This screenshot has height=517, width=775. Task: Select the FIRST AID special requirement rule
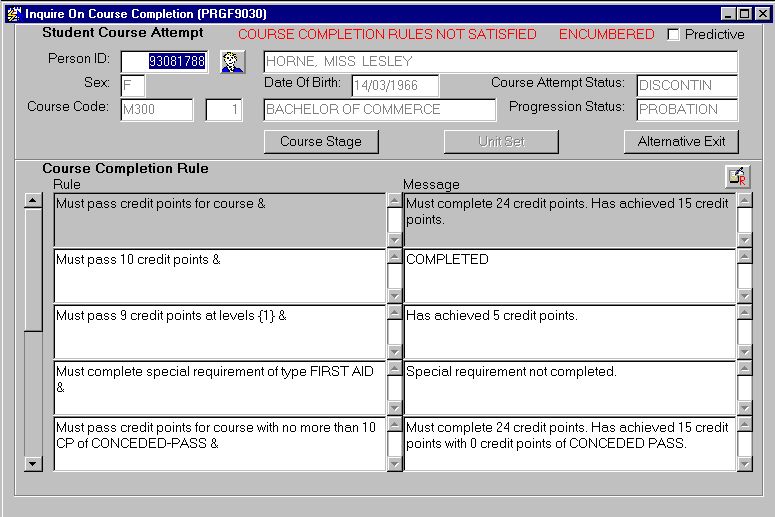219,387
